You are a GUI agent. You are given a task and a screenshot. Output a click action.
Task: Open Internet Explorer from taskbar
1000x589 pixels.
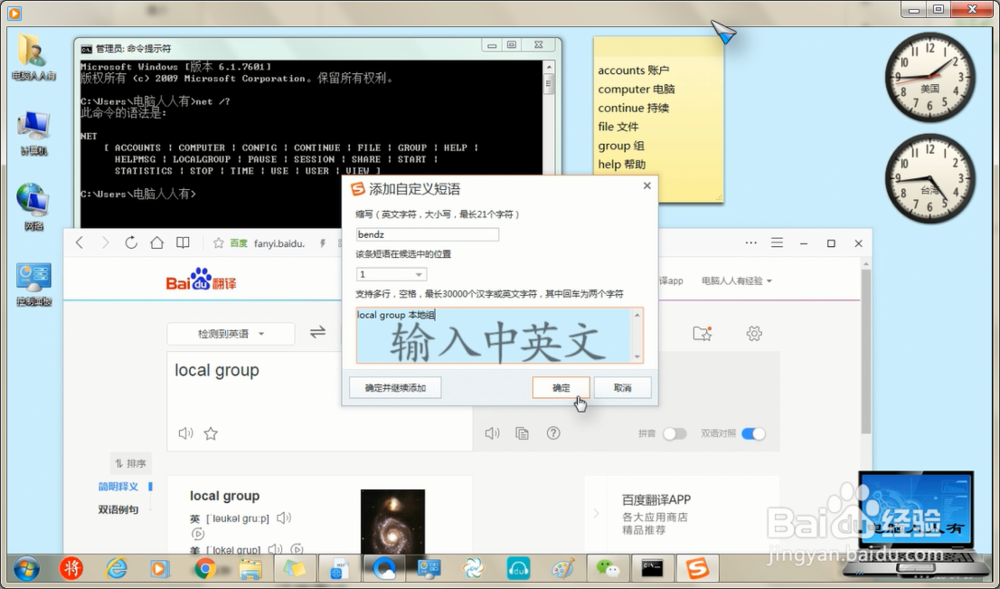(116, 569)
